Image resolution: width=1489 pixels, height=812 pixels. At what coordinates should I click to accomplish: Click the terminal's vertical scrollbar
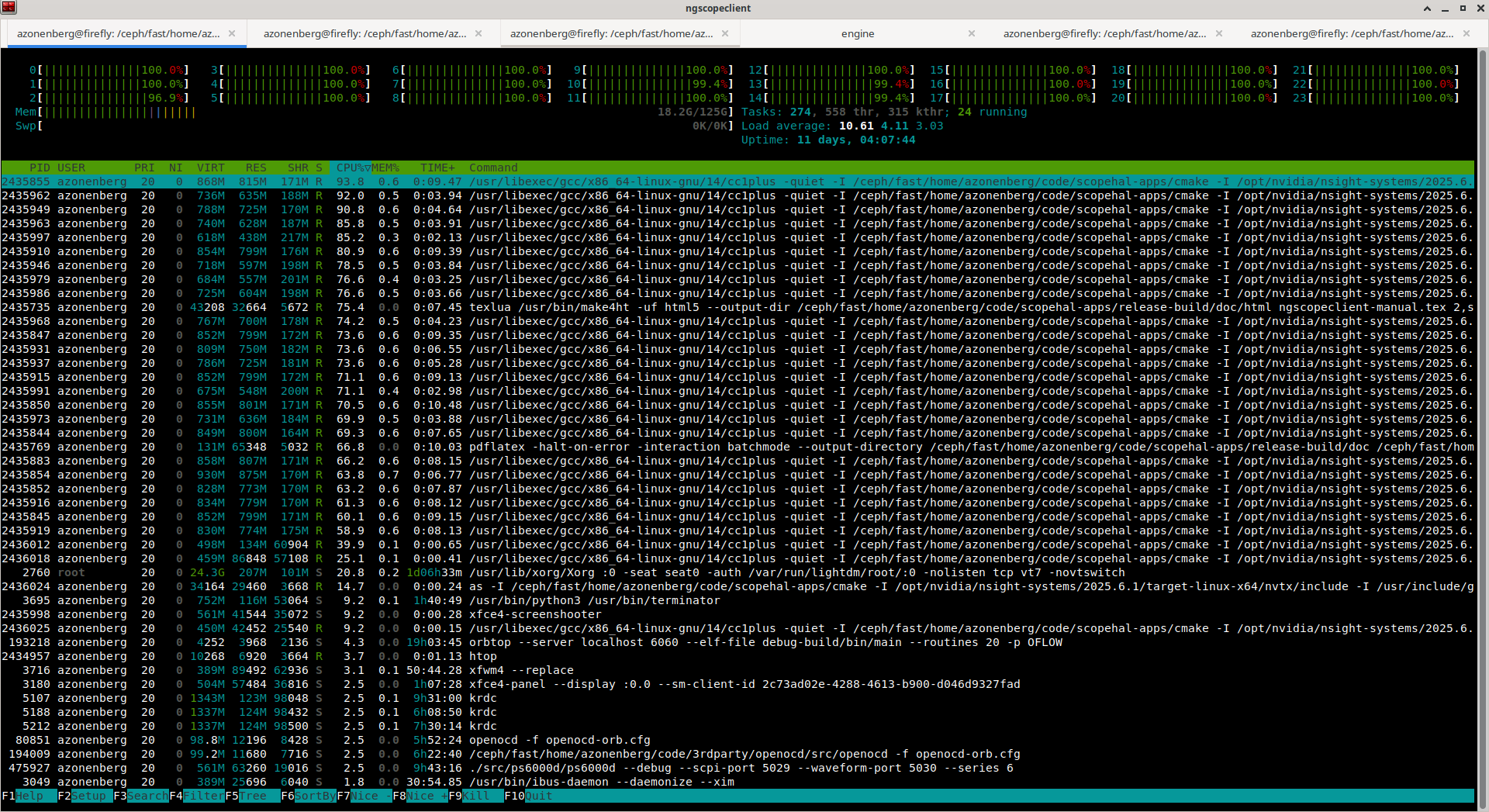tap(1482, 388)
